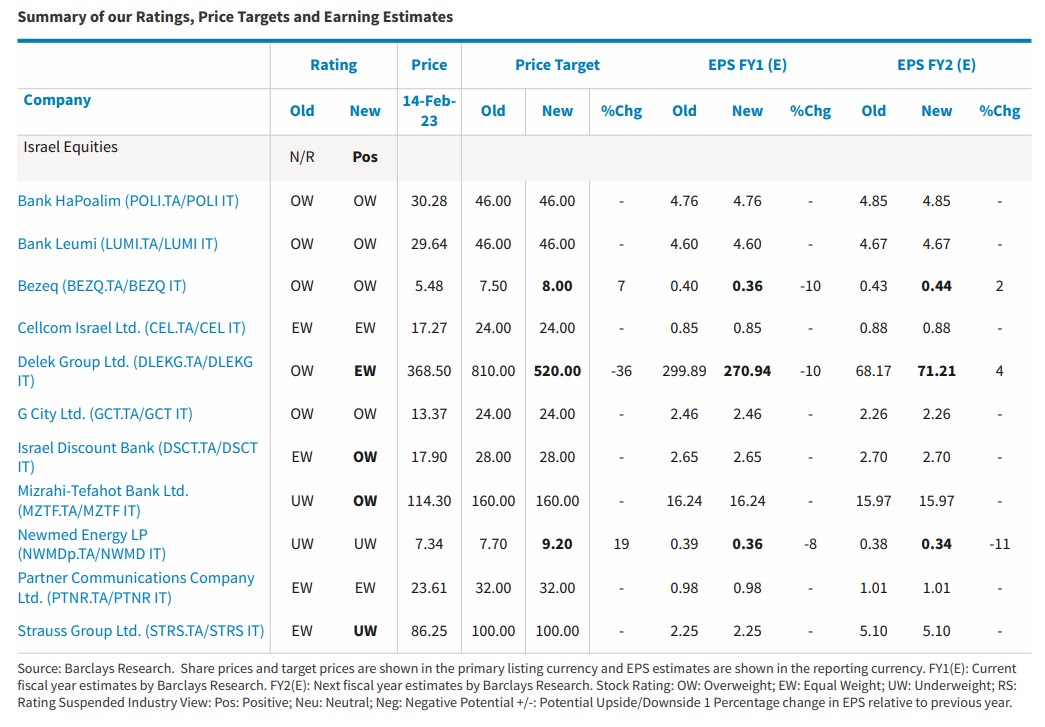Select Israel Discount Bank's price 17.90
Image resolution: width=1045 pixels, height=727 pixels.
[x=429, y=457]
